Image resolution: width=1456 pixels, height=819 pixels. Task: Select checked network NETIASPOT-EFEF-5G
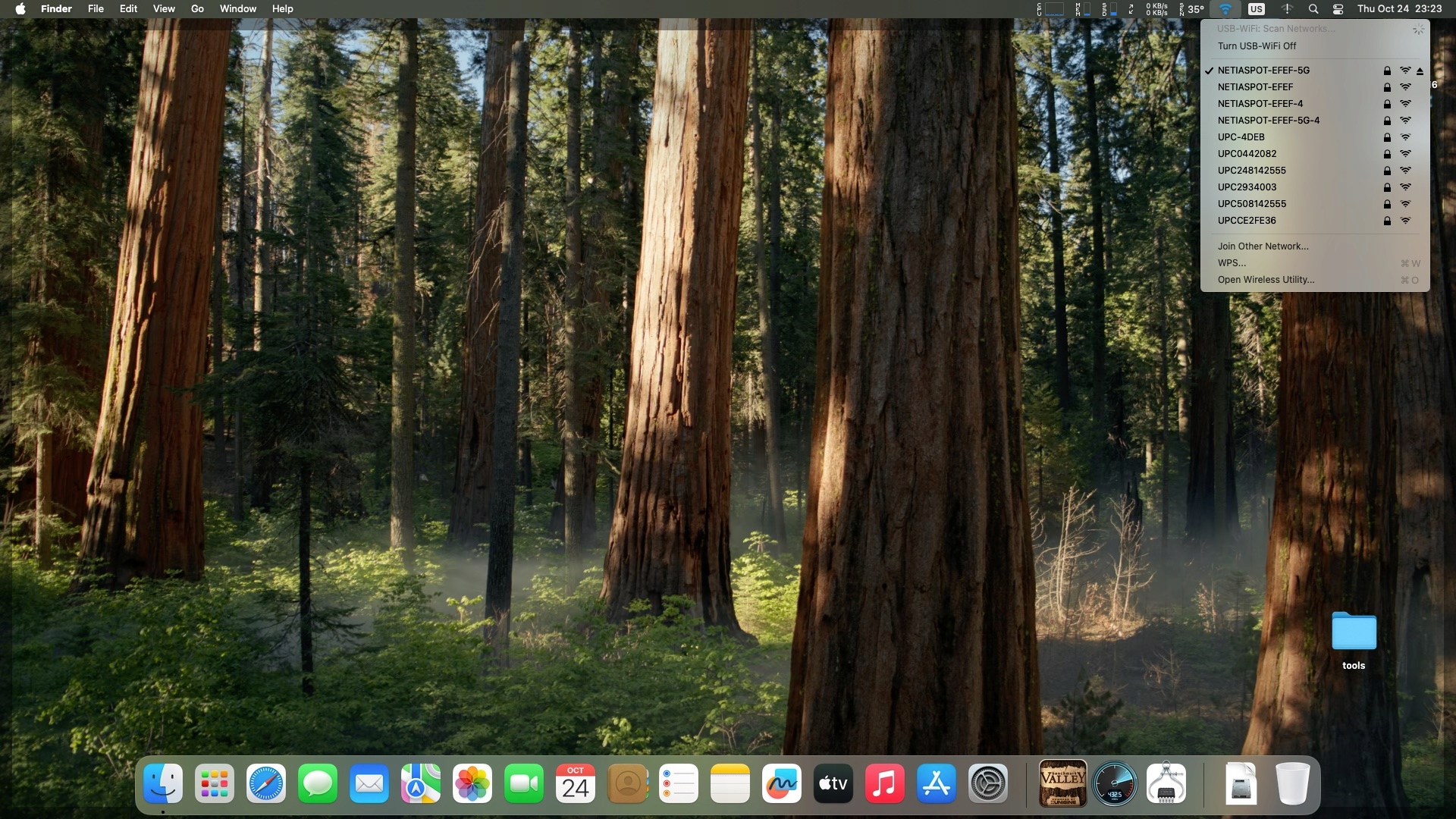(x=1263, y=71)
